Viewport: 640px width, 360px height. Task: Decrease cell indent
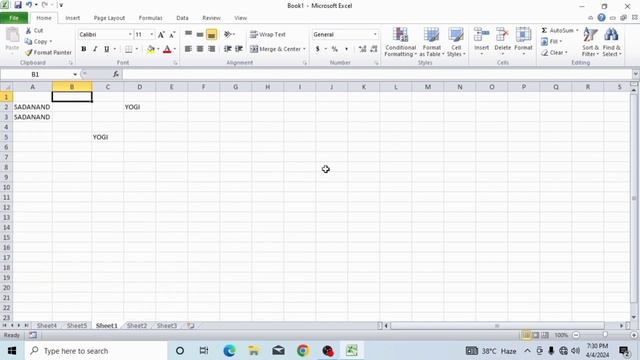tap(228, 49)
